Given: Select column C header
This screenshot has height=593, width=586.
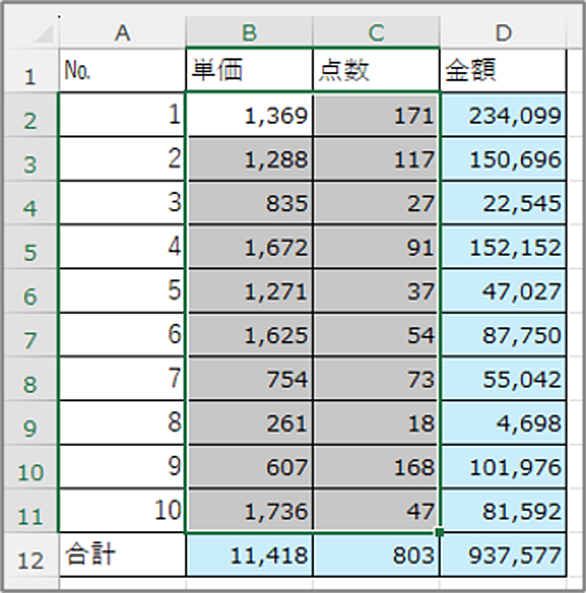Looking at the screenshot, I should (x=376, y=33).
